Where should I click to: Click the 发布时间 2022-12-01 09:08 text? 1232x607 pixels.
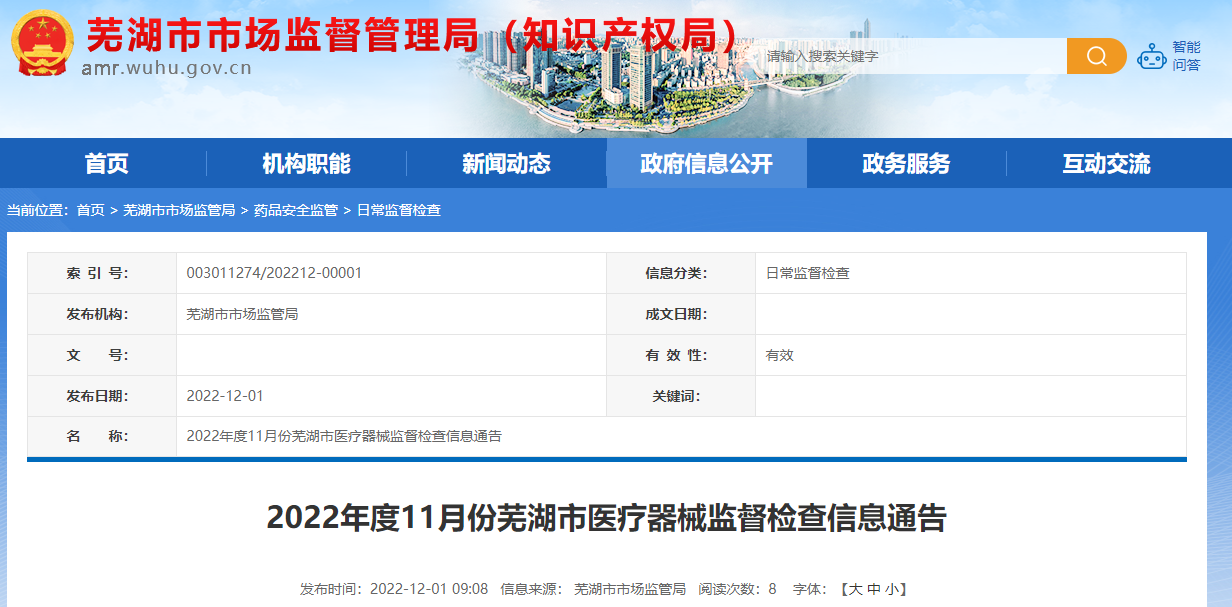coord(394,589)
